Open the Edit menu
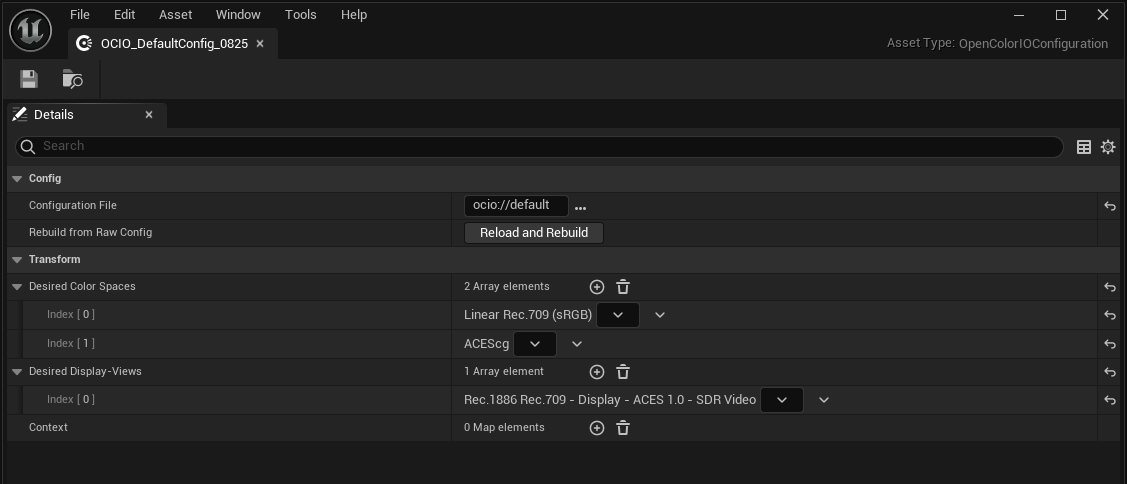 (124, 14)
